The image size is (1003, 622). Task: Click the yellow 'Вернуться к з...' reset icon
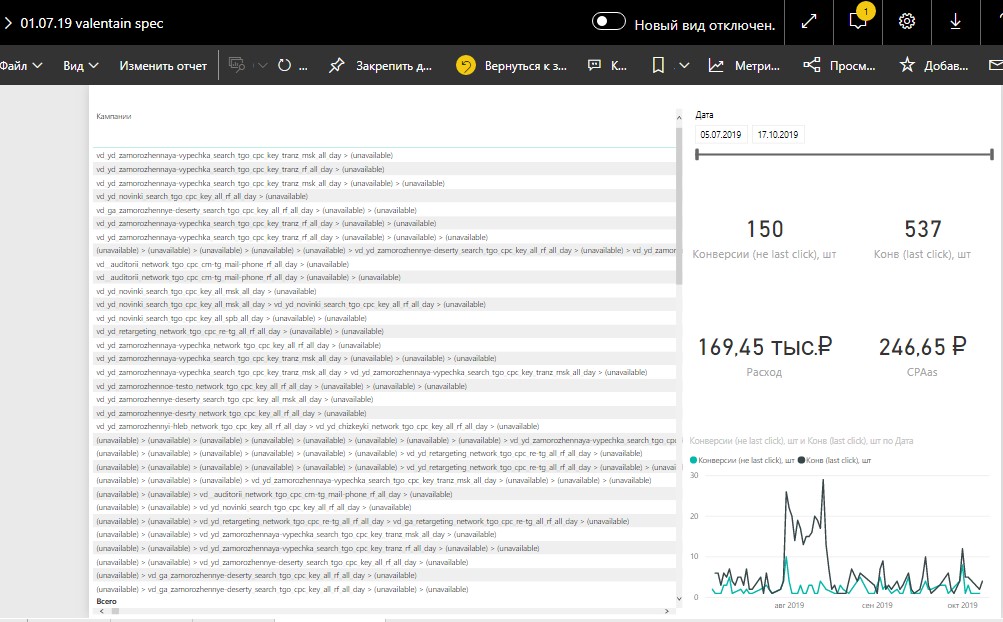[466, 65]
